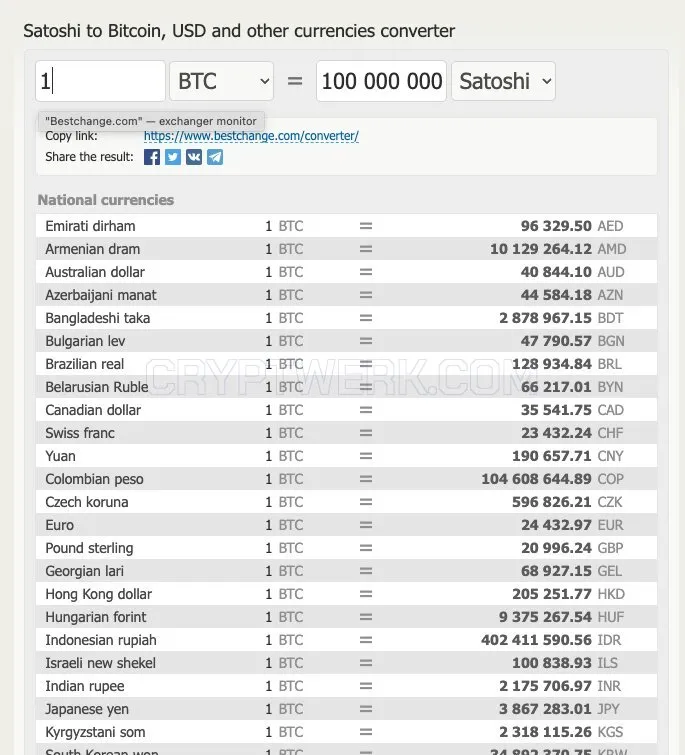Click the Indian rupee row

click(346, 686)
